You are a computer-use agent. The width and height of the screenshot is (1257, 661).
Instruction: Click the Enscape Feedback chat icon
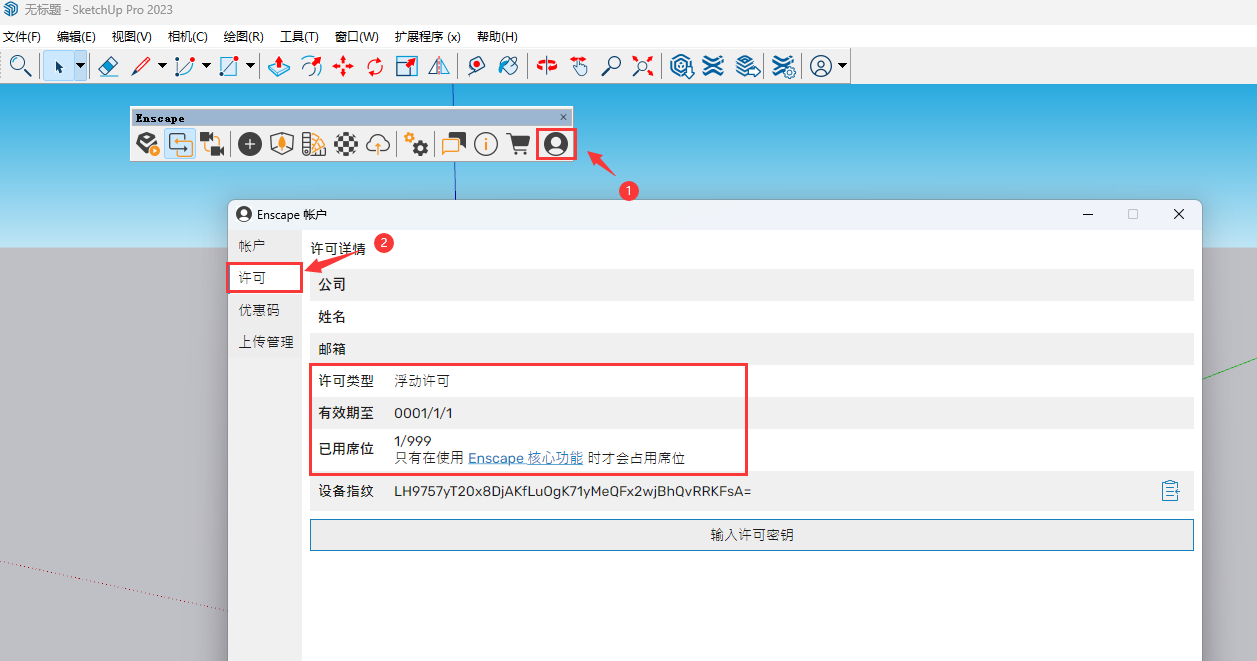(454, 144)
